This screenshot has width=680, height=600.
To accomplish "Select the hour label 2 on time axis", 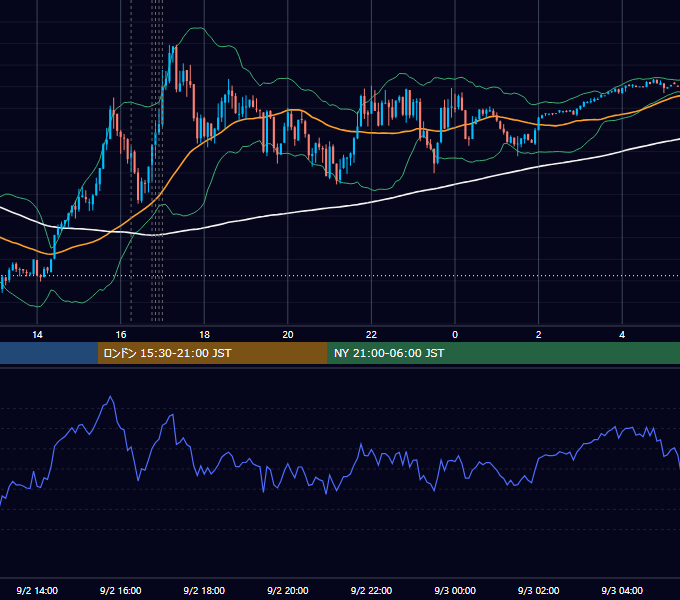I will coord(539,335).
